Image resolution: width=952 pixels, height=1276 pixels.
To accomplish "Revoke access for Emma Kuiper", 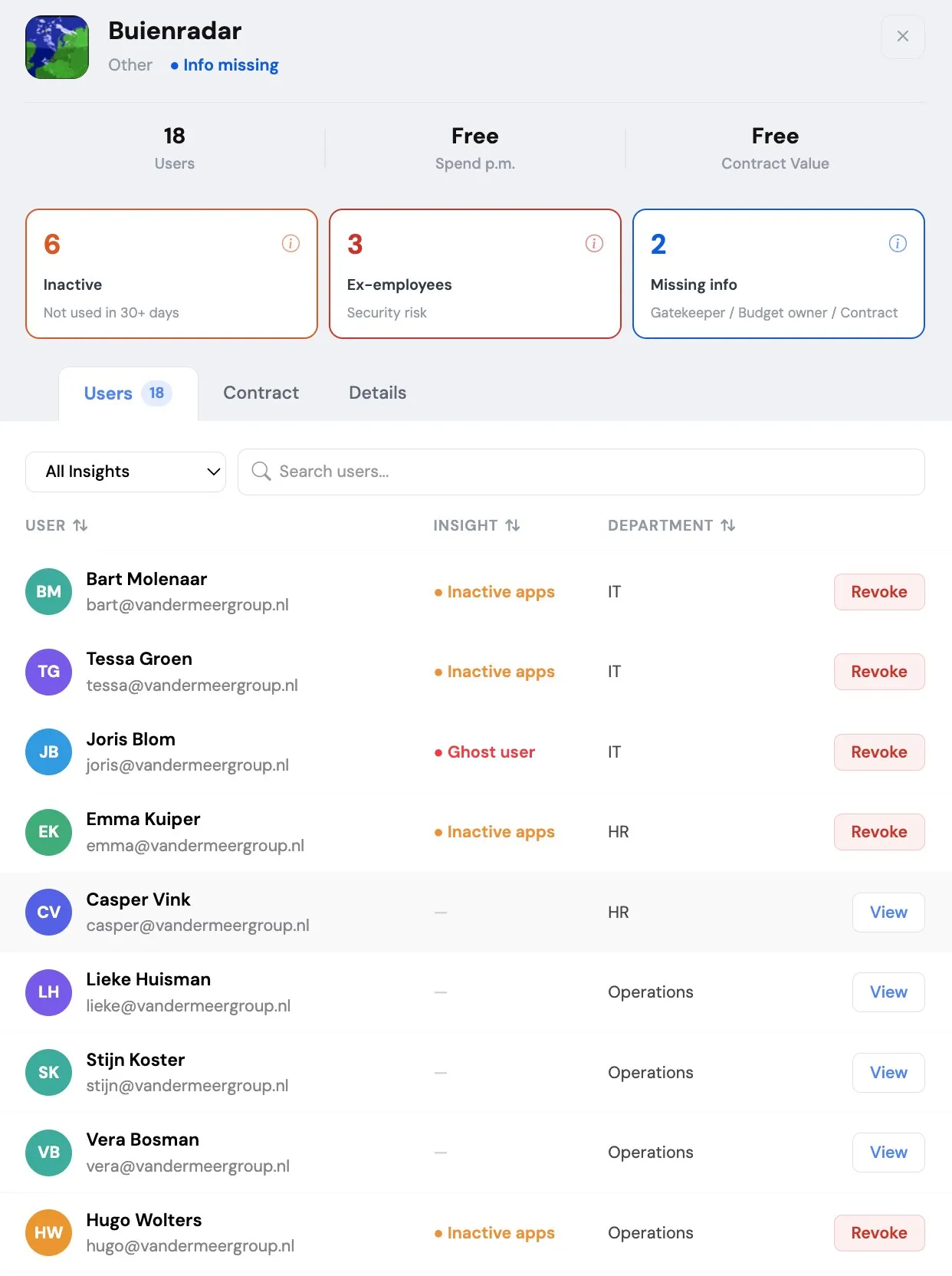I will click(x=879, y=832).
